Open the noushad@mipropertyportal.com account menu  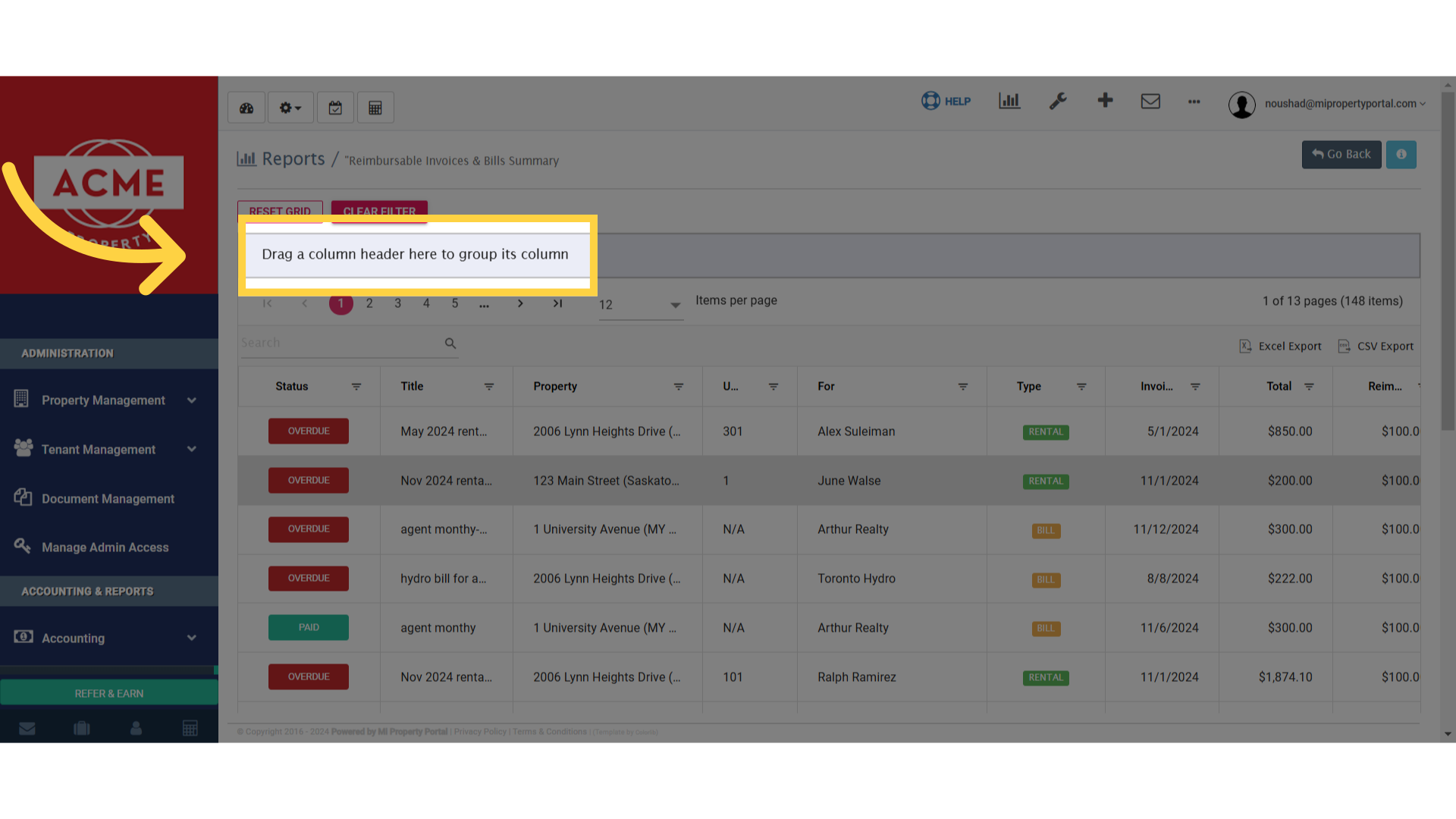(x=1344, y=104)
